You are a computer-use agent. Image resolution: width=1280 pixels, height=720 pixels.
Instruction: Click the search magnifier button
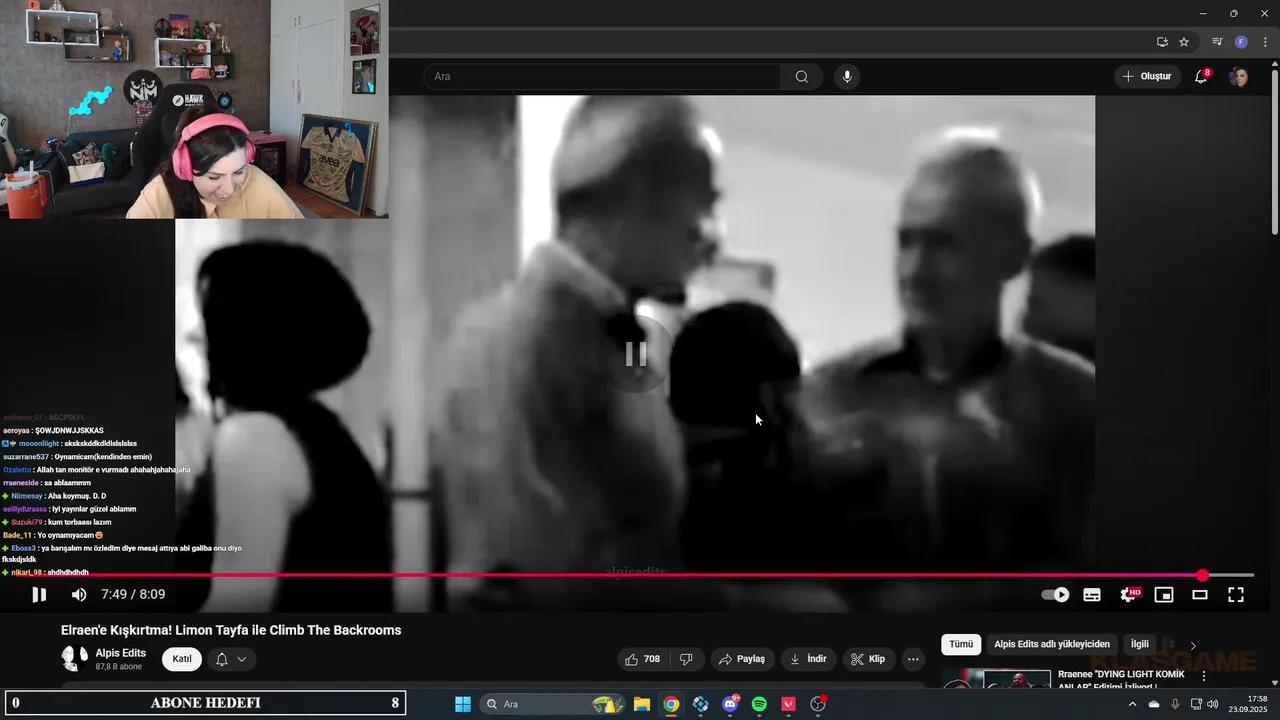tap(802, 76)
